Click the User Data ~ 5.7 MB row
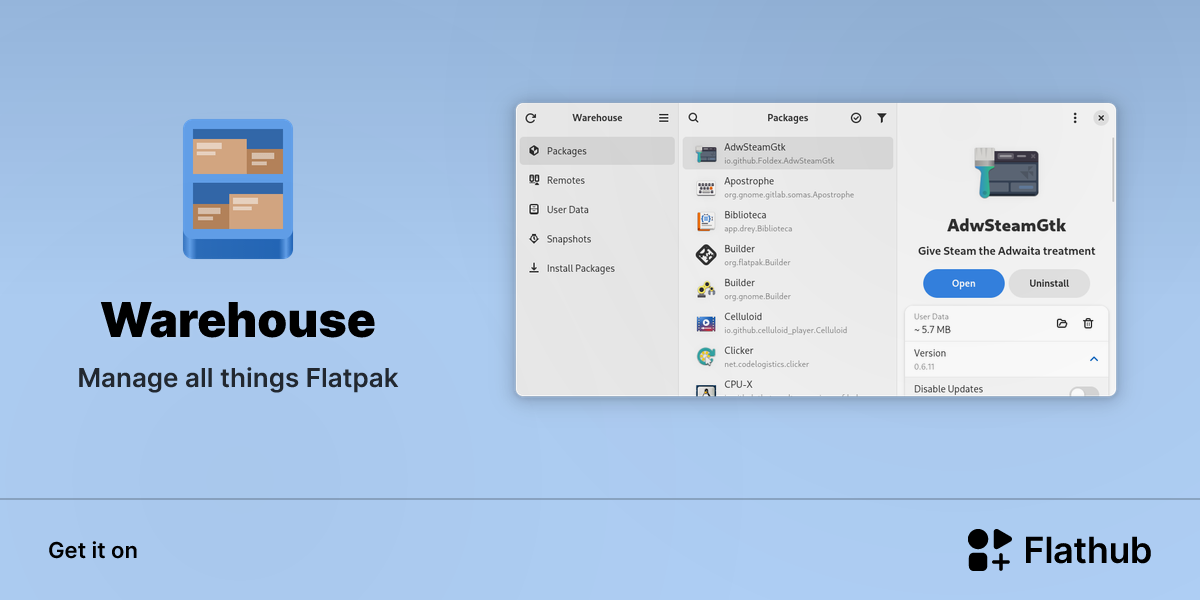This screenshot has width=1200, height=600. (x=1006, y=323)
